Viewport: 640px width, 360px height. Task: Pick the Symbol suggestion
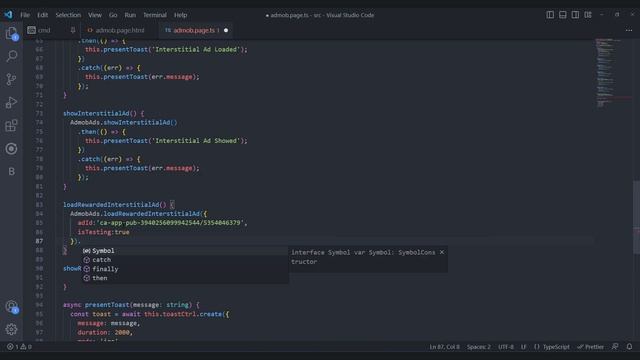pos(186,251)
